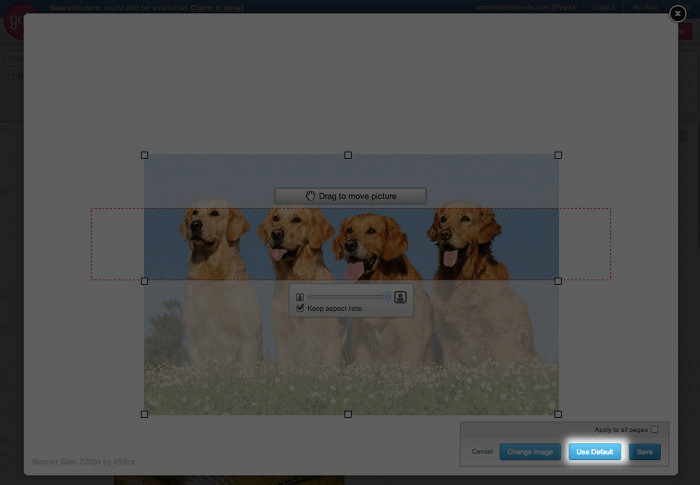Click the bottom-center resize handle
Screen dimensions: 700x485
pyautogui.click(x=348, y=414)
